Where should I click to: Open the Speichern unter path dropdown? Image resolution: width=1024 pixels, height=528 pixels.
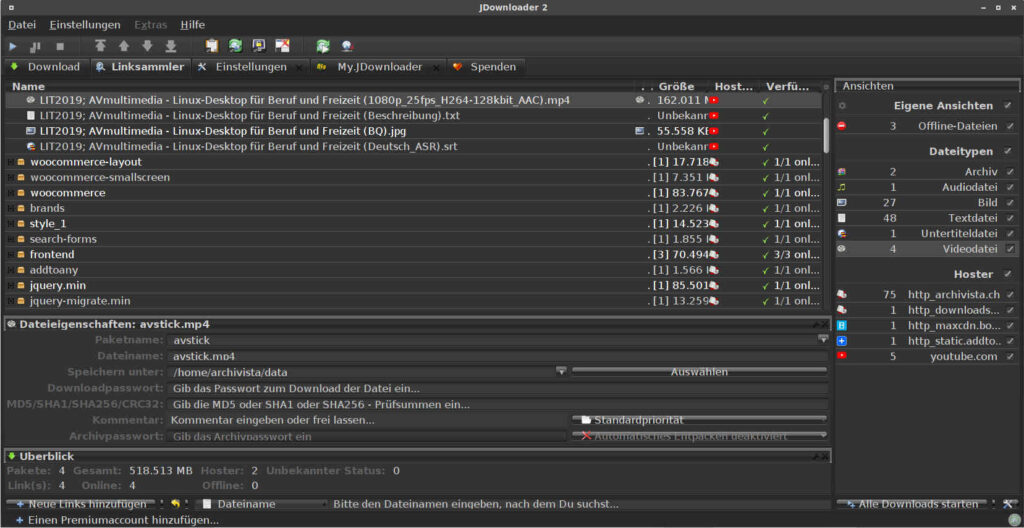pyautogui.click(x=561, y=371)
